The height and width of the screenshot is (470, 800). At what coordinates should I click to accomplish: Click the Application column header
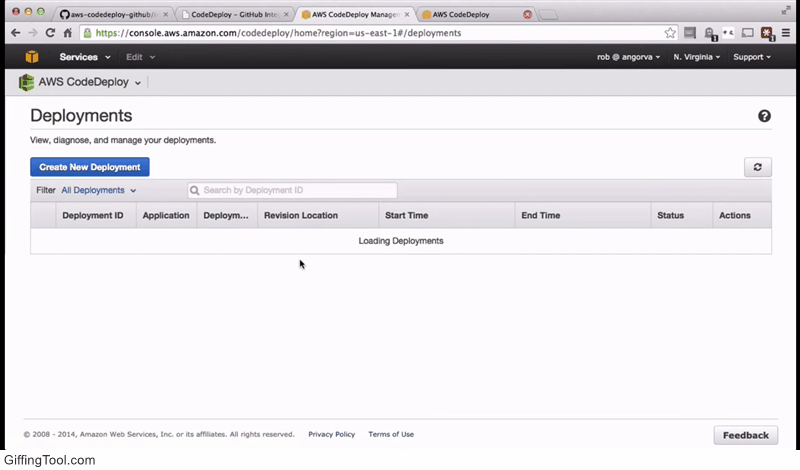click(x=166, y=215)
